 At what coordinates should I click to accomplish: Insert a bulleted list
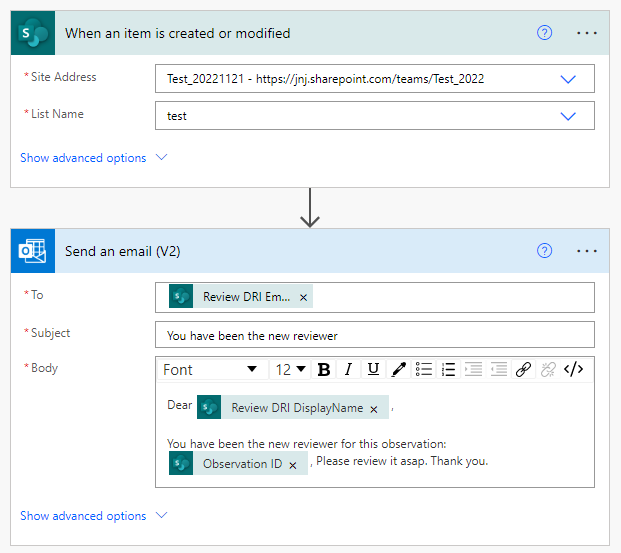423,369
